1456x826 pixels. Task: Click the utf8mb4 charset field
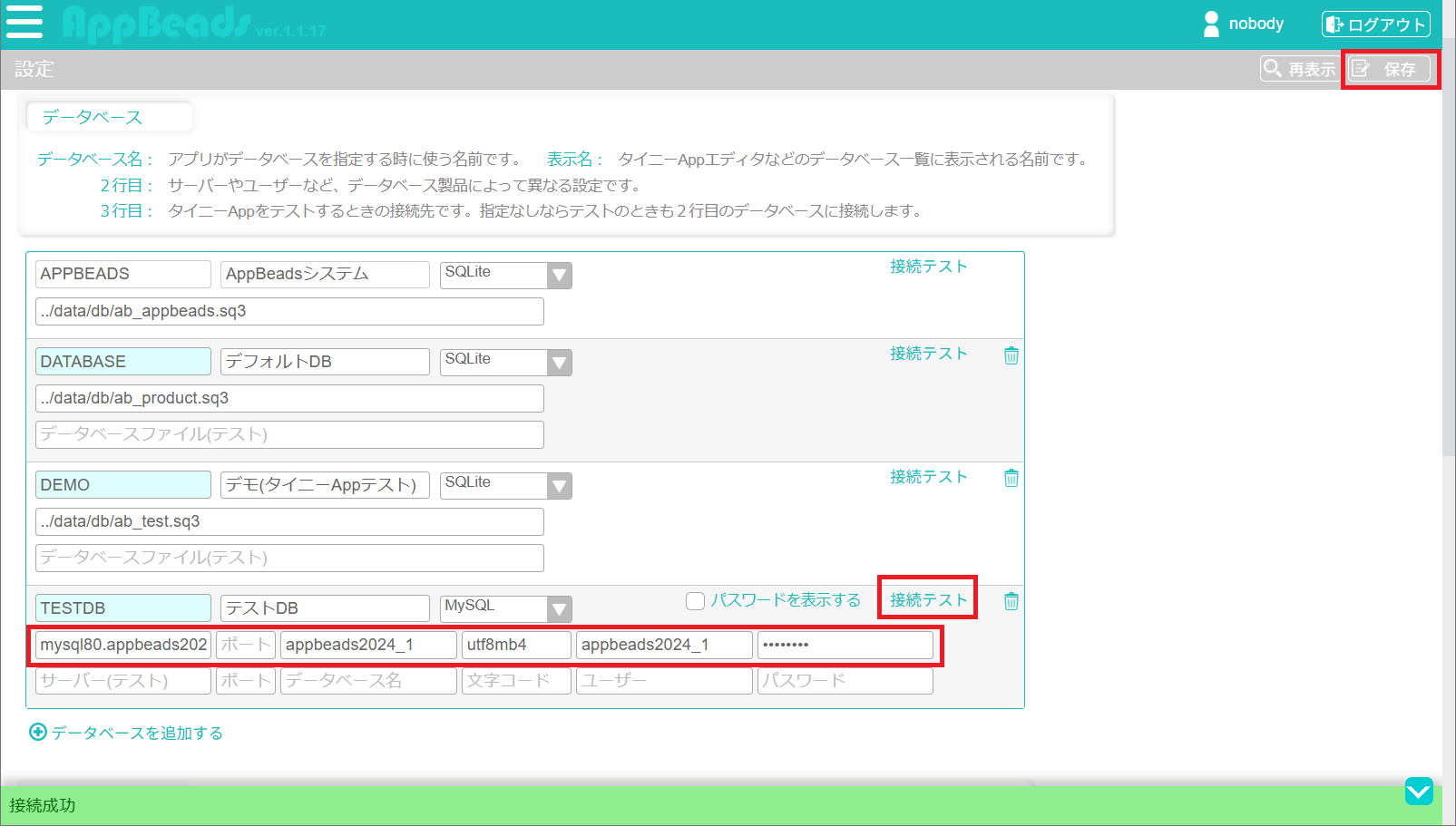(x=516, y=645)
